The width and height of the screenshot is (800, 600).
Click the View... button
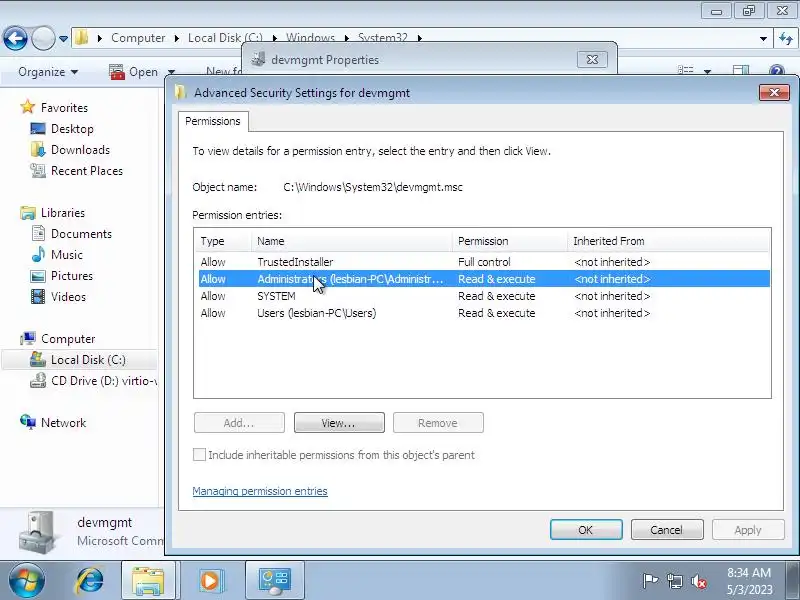(339, 423)
